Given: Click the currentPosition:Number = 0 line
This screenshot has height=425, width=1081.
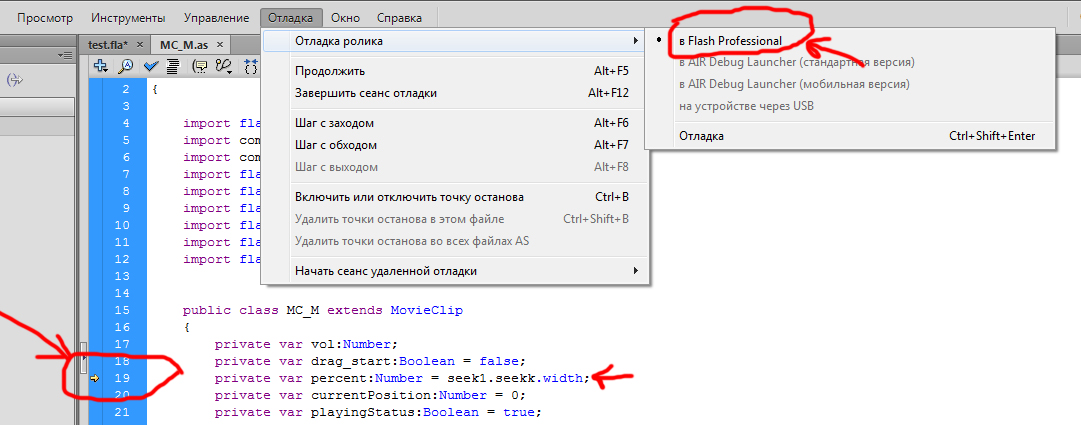Looking at the screenshot, I should [x=370, y=395].
